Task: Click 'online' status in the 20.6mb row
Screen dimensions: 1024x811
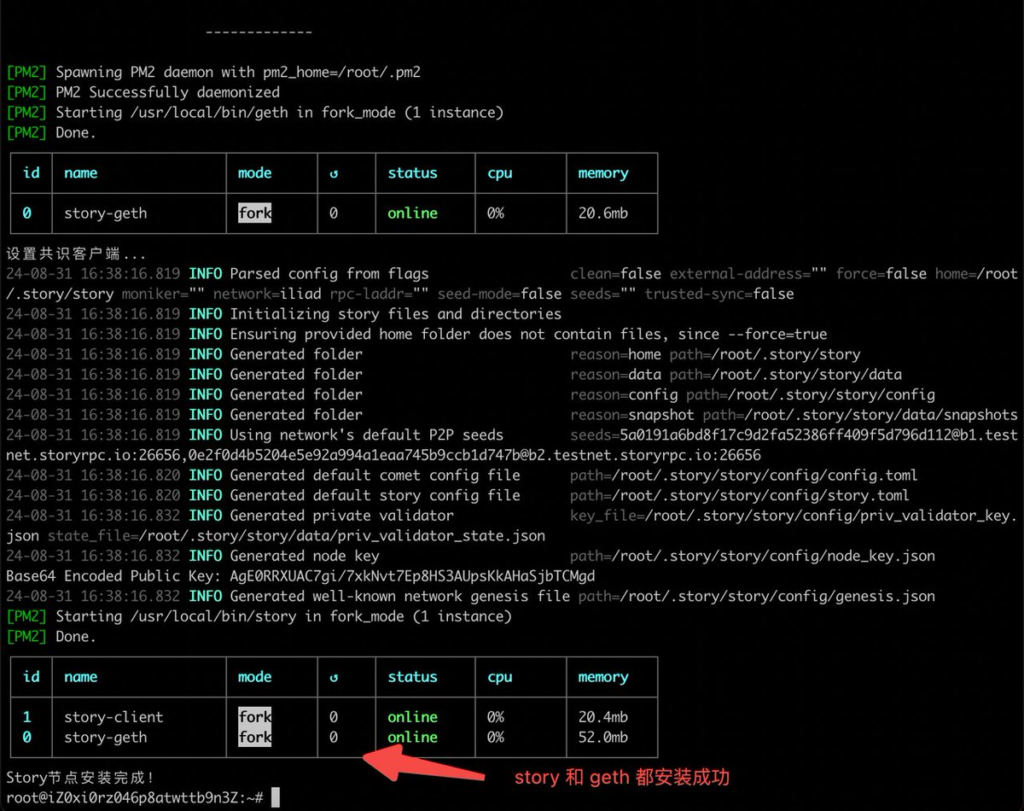Action: point(413,213)
